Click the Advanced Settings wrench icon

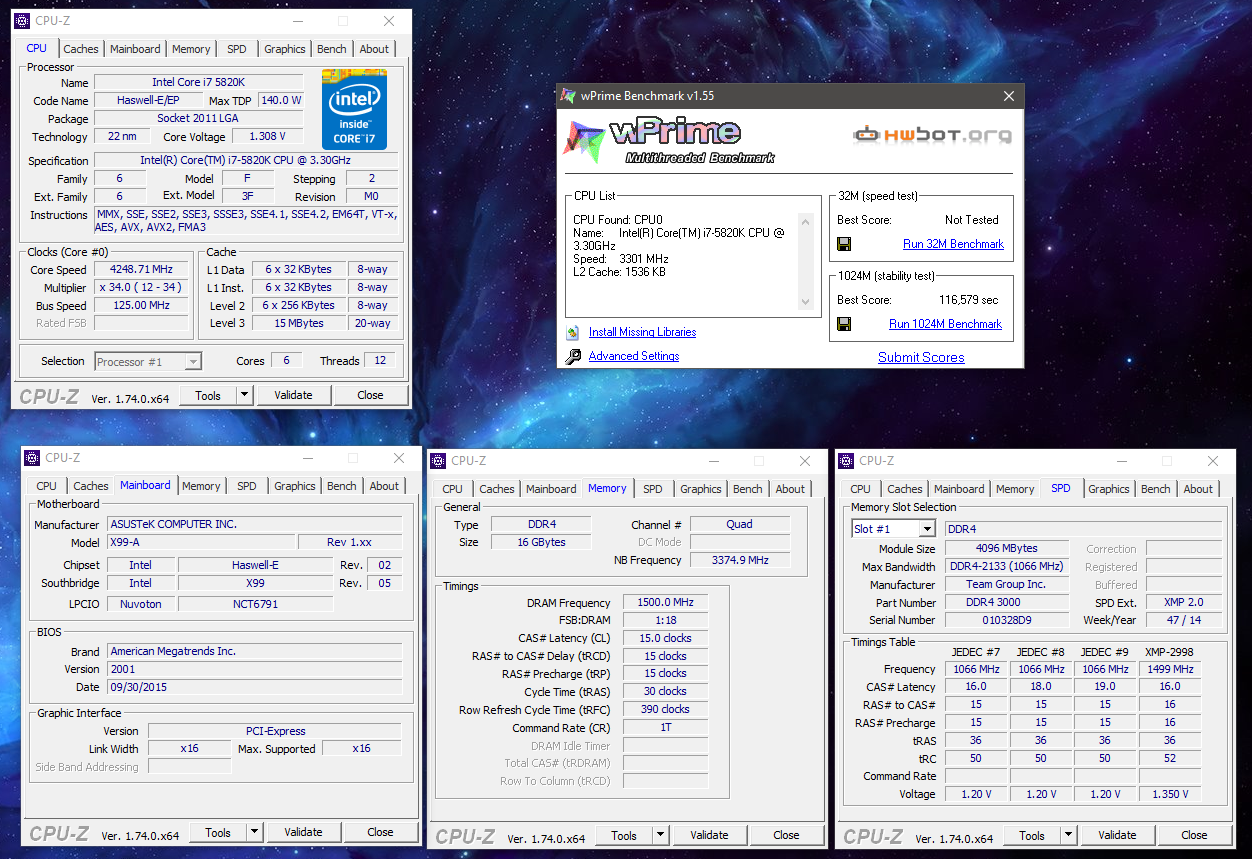click(x=573, y=356)
